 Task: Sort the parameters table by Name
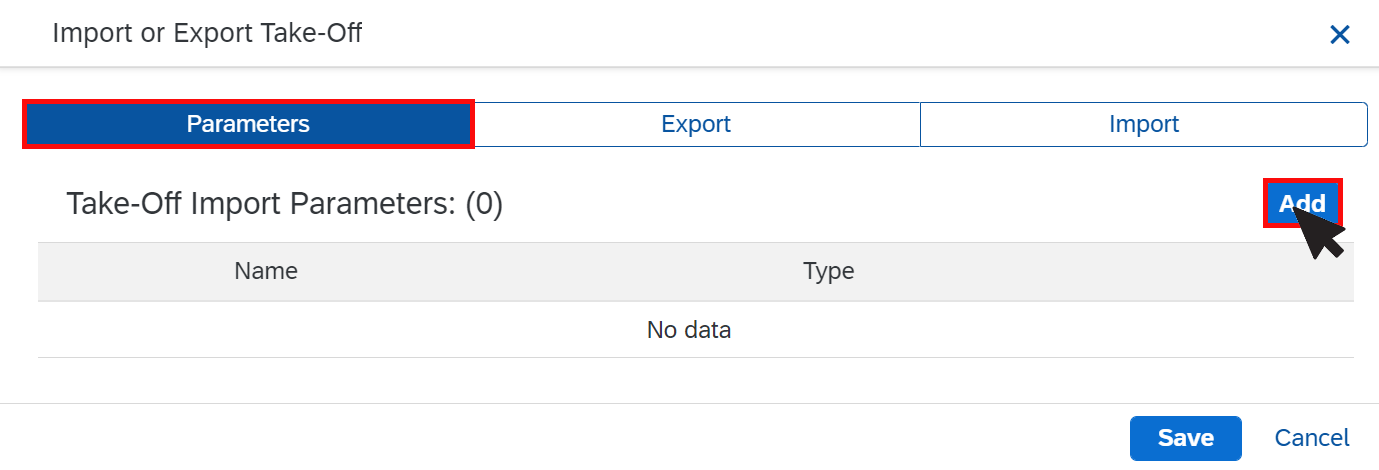[x=266, y=271]
